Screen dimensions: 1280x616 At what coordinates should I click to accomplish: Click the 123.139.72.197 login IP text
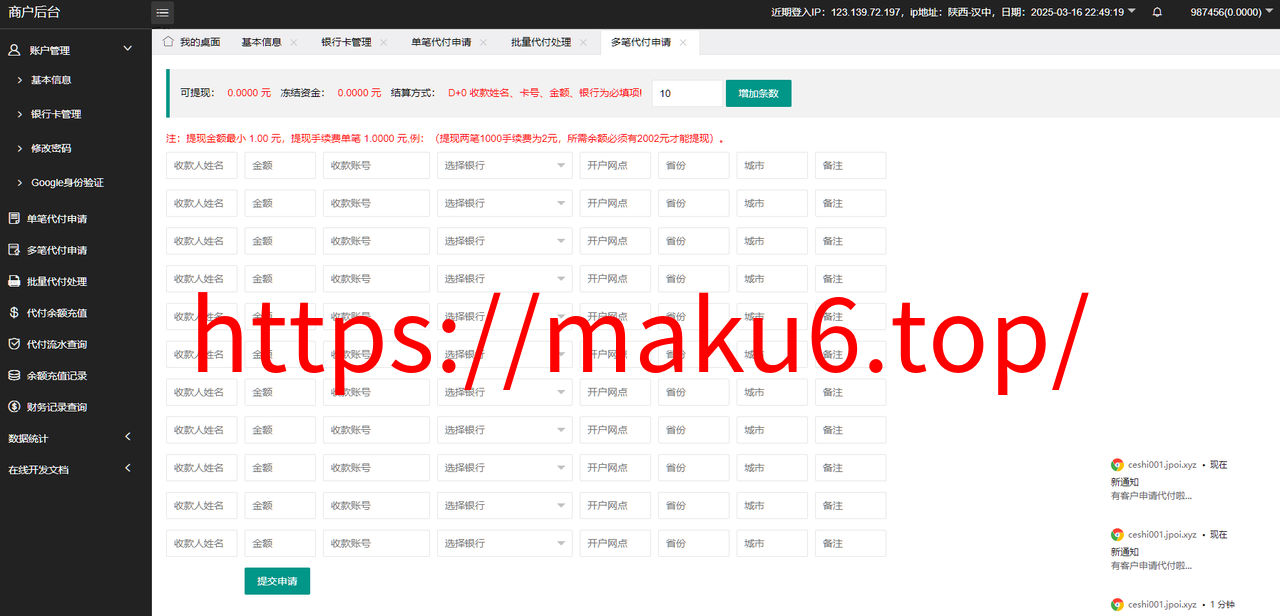867,13
